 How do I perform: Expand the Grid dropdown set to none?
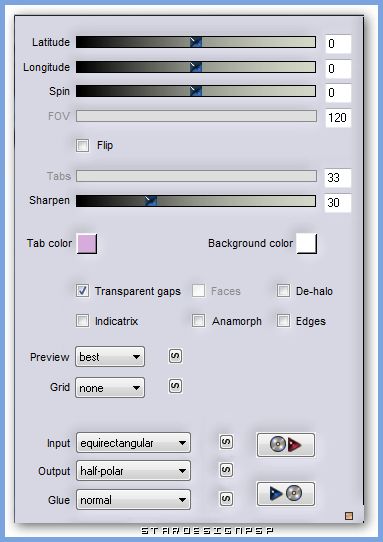[110, 387]
